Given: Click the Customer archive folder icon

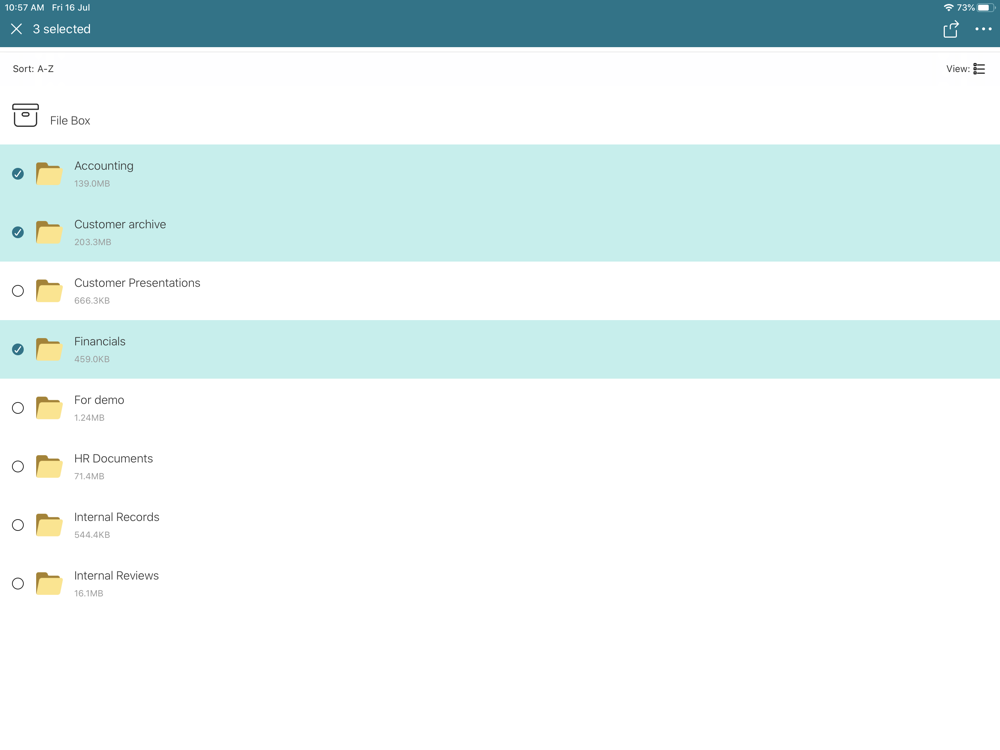Looking at the screenshot, I should 49,232.
